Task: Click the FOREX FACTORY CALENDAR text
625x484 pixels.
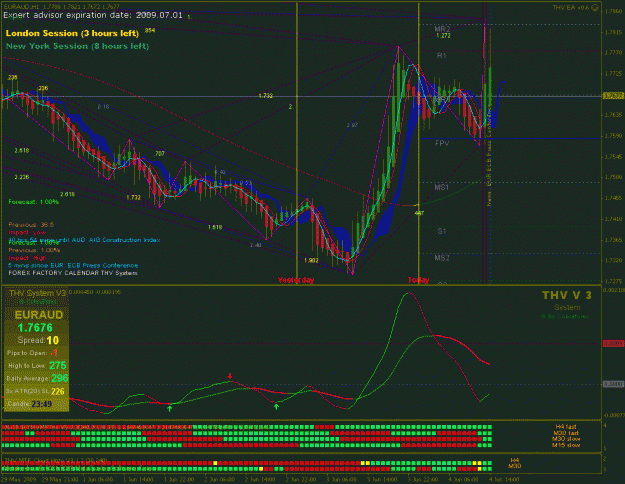Action: 73,273
